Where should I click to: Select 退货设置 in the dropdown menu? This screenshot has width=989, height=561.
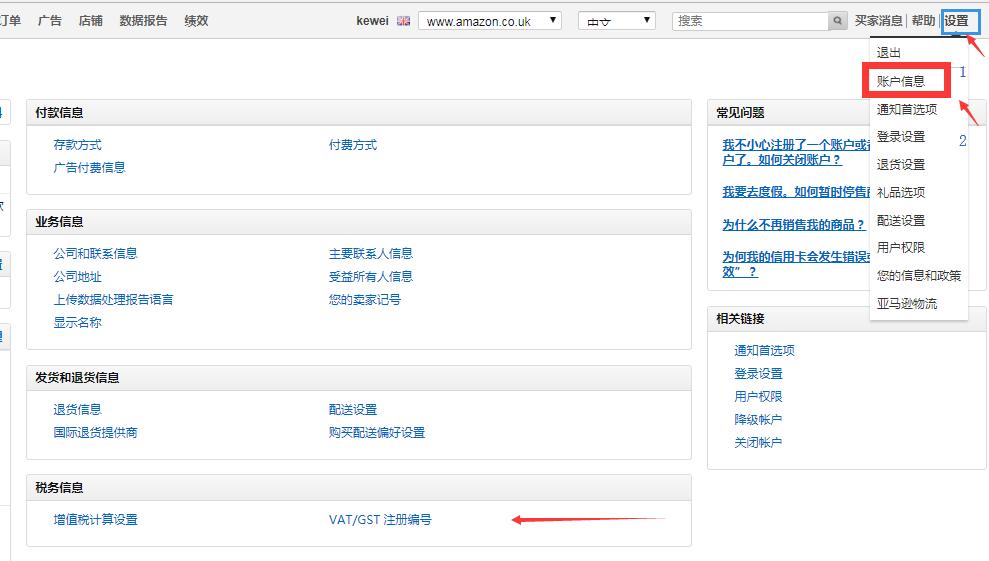901,165
